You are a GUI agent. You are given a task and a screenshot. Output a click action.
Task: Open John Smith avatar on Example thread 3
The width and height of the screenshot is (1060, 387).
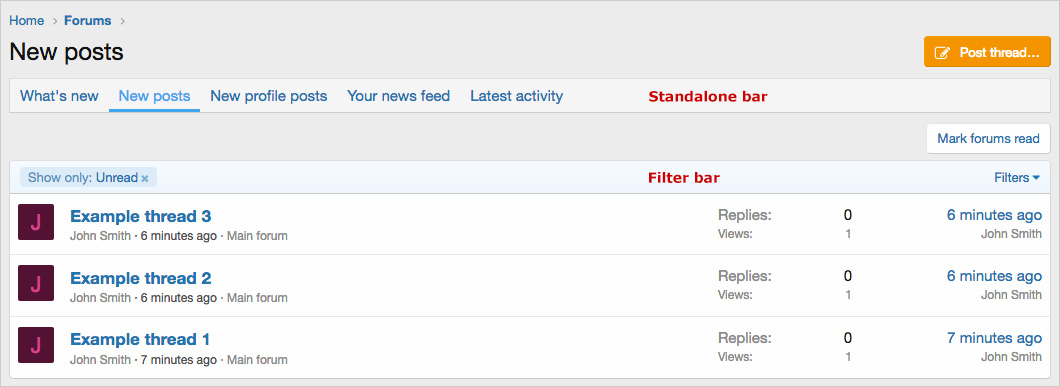pyautogui.click(x=36, y=222)
